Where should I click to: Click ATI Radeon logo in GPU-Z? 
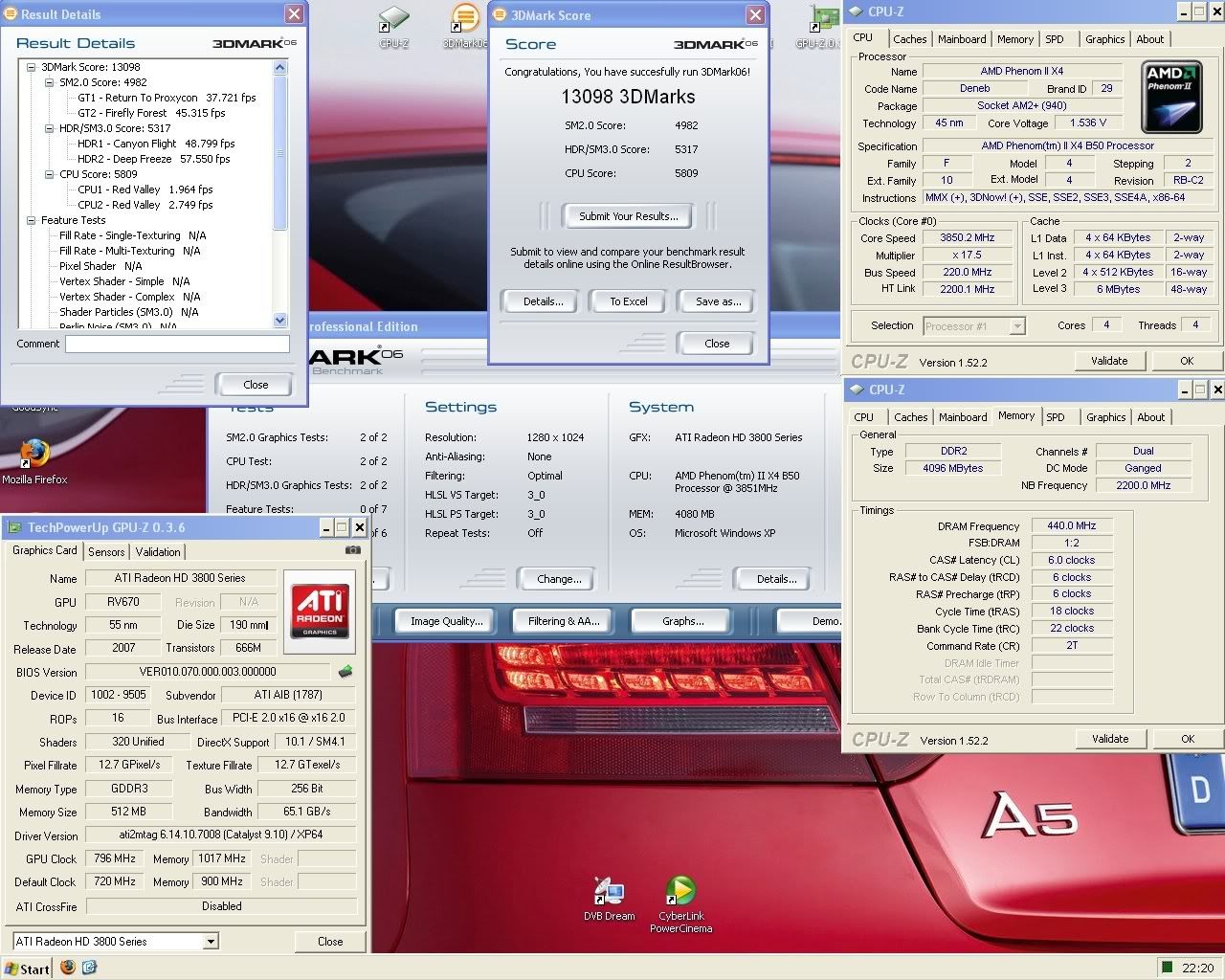[321, 611]
